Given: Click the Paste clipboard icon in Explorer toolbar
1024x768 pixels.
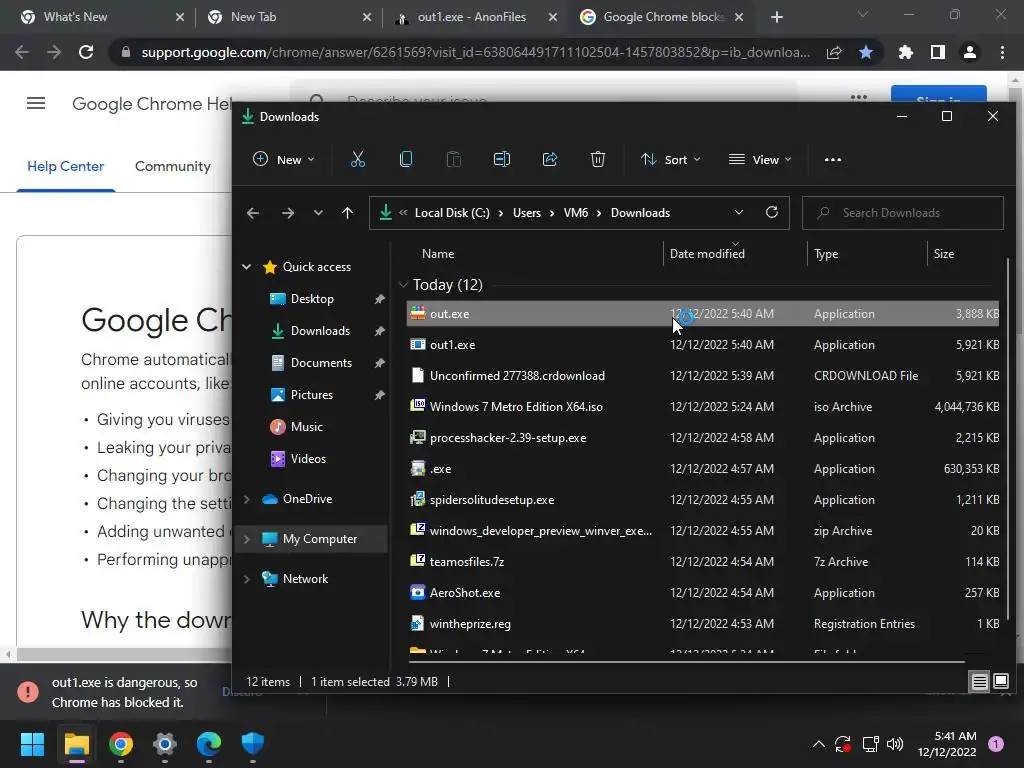Looking at the screenshot, I should 454,159.
